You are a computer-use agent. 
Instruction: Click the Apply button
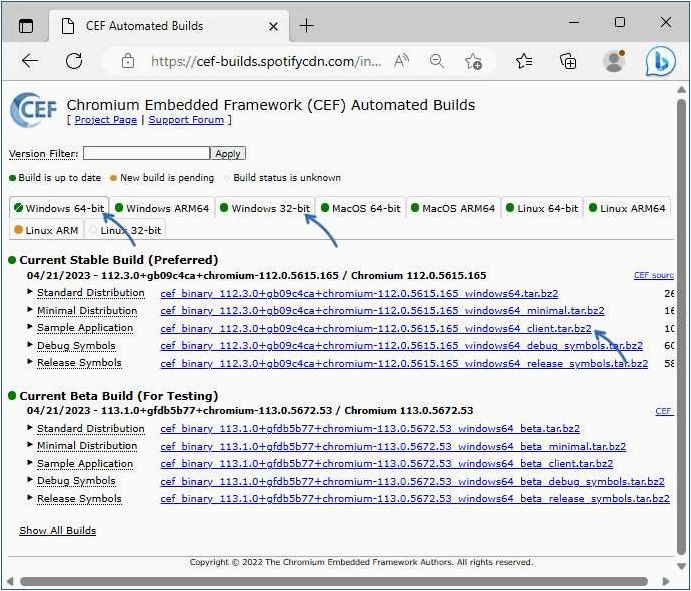click(x=228, y=153)
